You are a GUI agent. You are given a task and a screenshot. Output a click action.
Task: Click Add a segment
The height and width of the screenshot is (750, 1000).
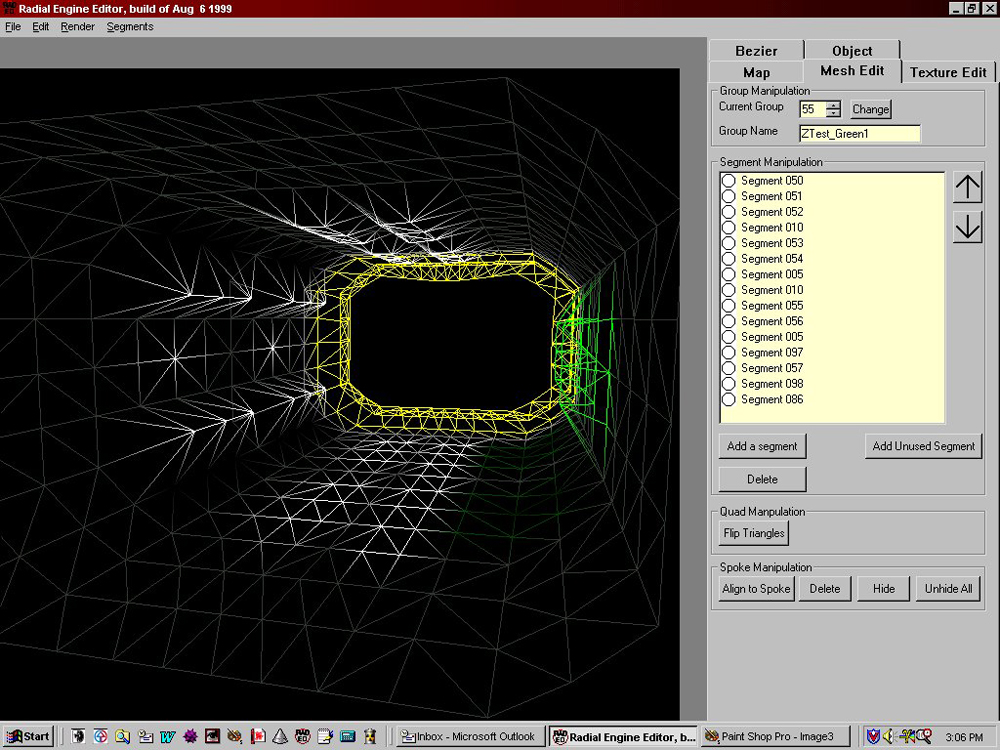762,446
